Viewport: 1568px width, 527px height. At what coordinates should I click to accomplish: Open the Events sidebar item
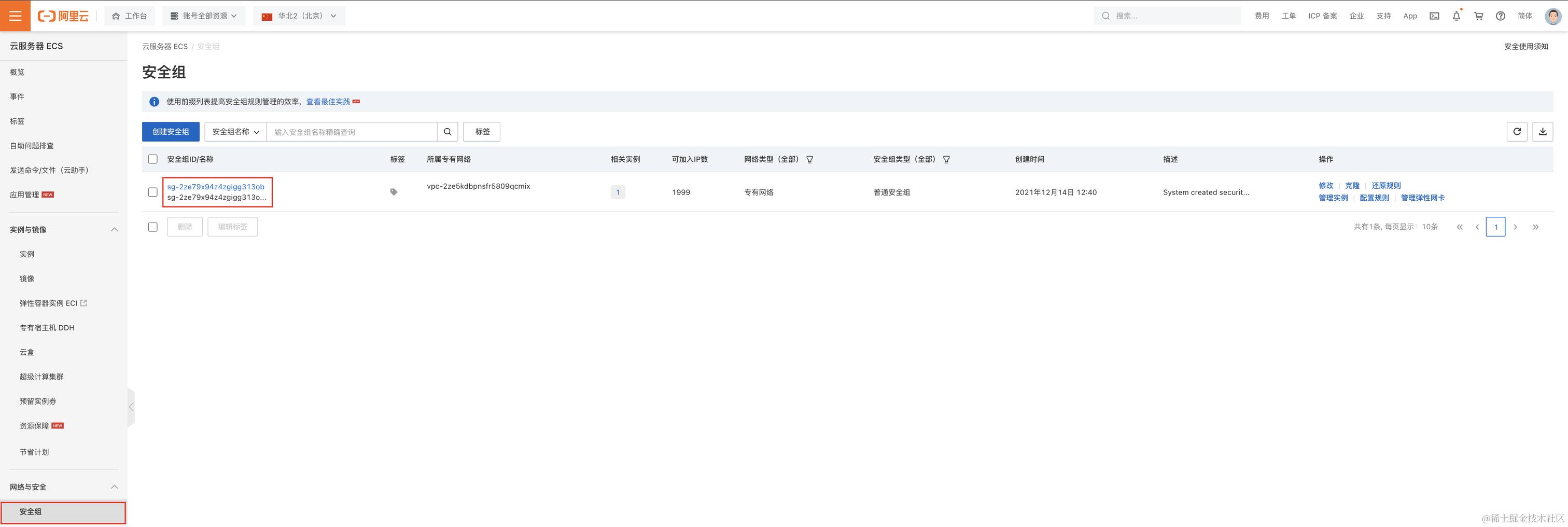(17, 96)
